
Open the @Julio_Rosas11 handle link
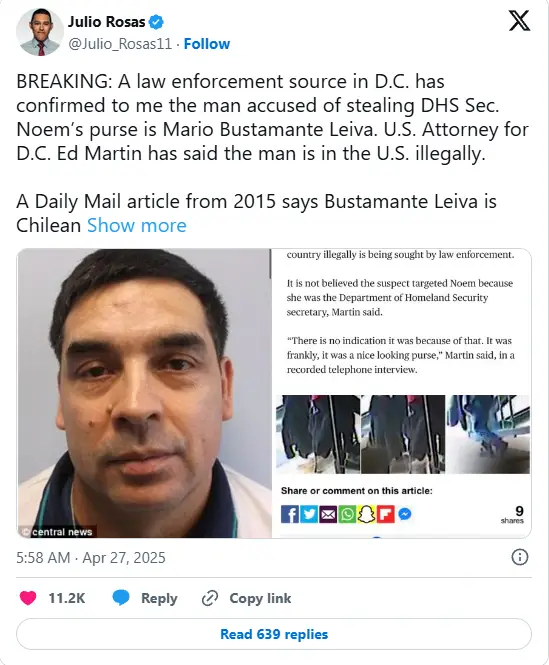pyautogui.click(x=120, y=44)
